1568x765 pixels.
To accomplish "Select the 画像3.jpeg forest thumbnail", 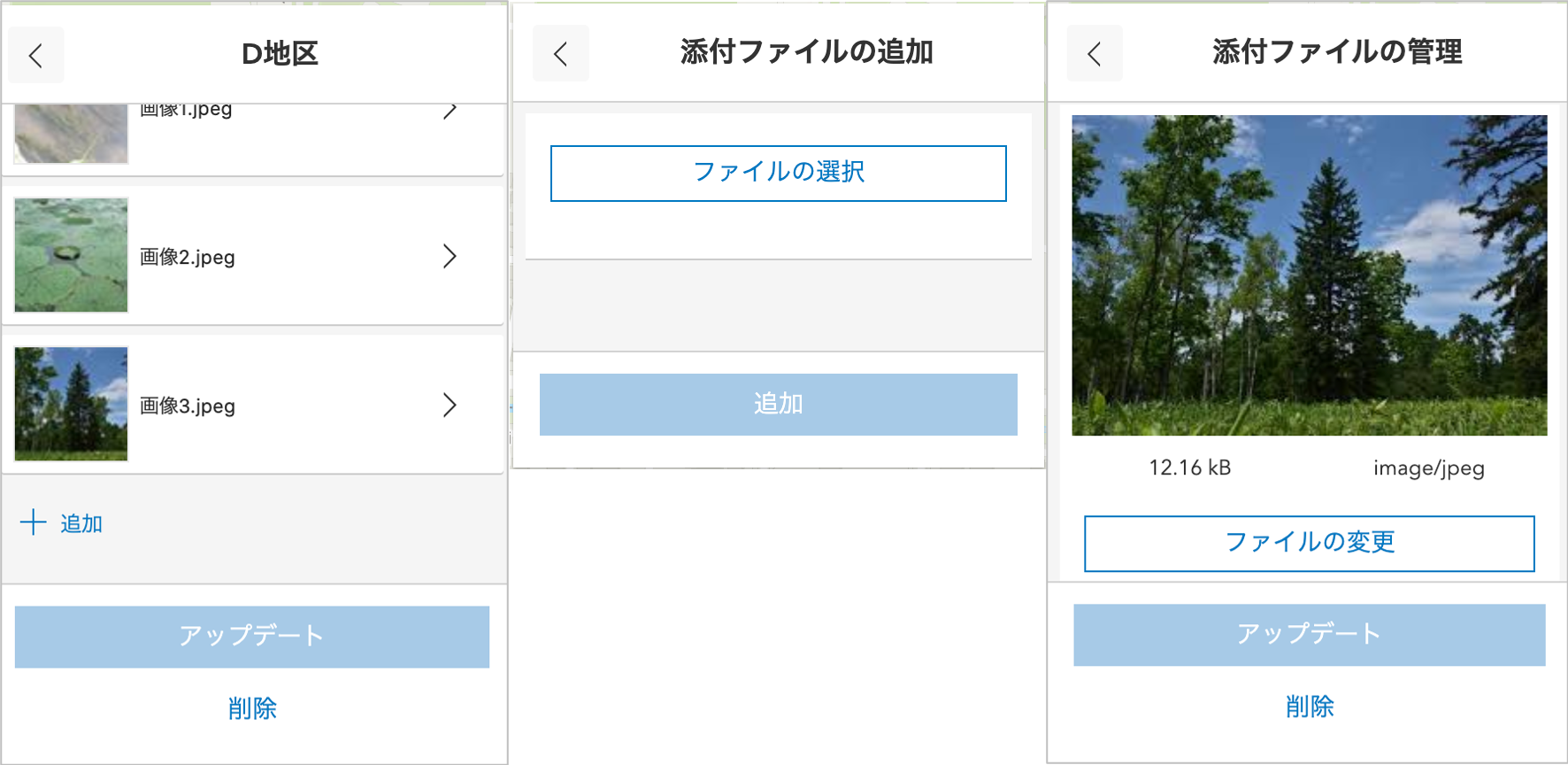I will (72, 404).
